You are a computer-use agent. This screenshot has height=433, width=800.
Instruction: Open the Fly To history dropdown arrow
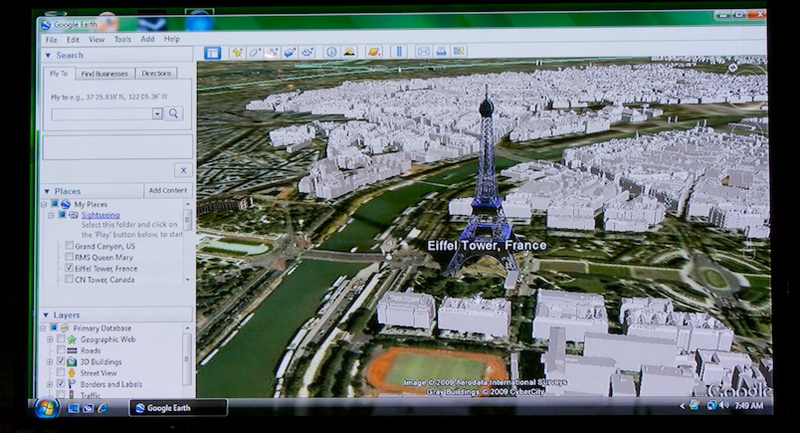coord(157,114)
